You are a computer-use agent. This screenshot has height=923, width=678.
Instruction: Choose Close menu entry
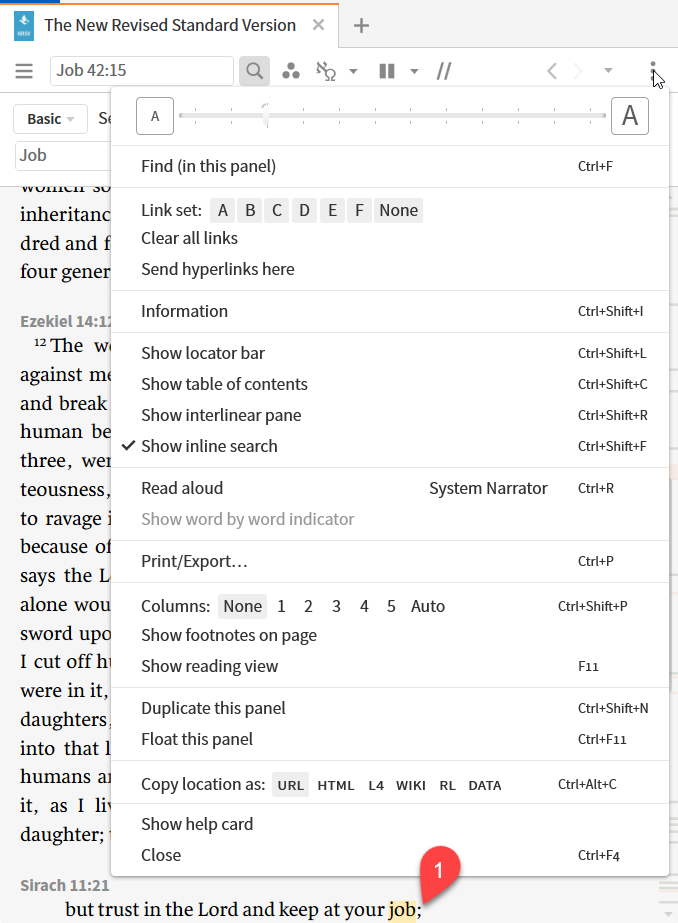tap(390, 855)
